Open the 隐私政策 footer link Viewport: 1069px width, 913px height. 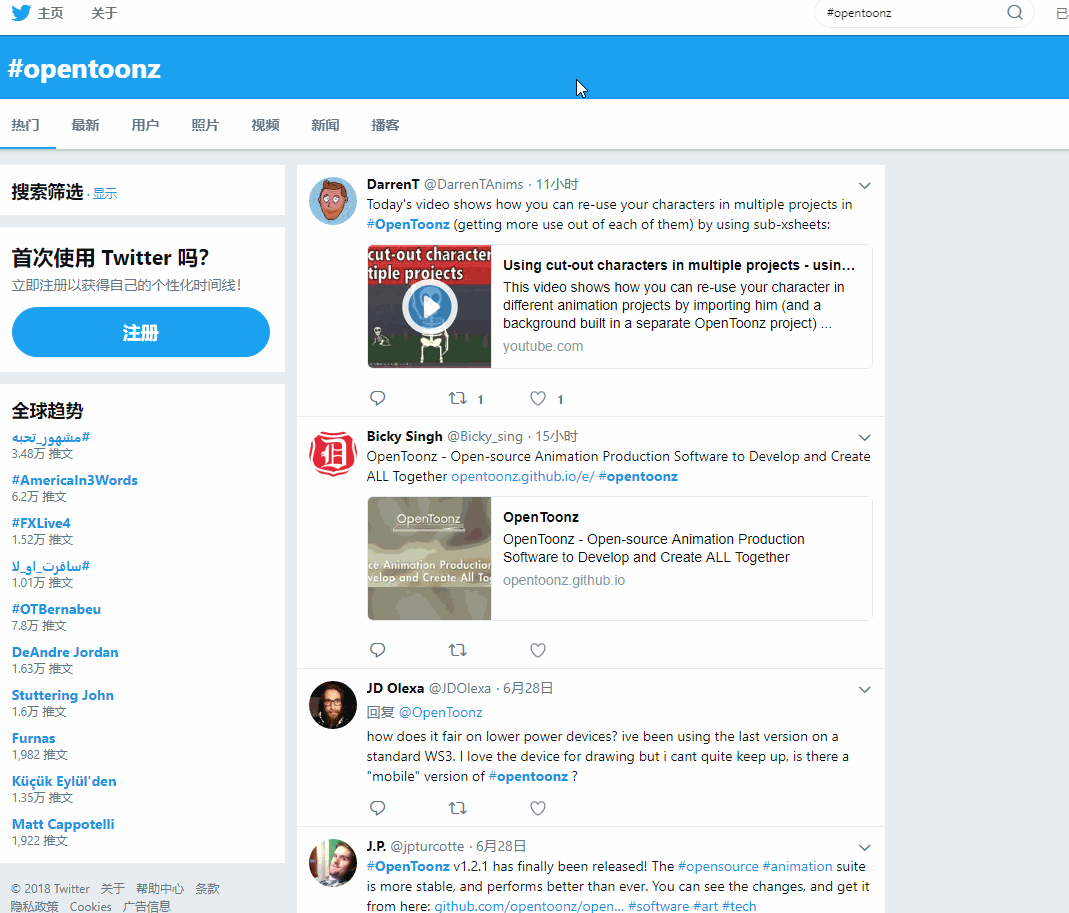pyautogui.click(x=34, y=906)
